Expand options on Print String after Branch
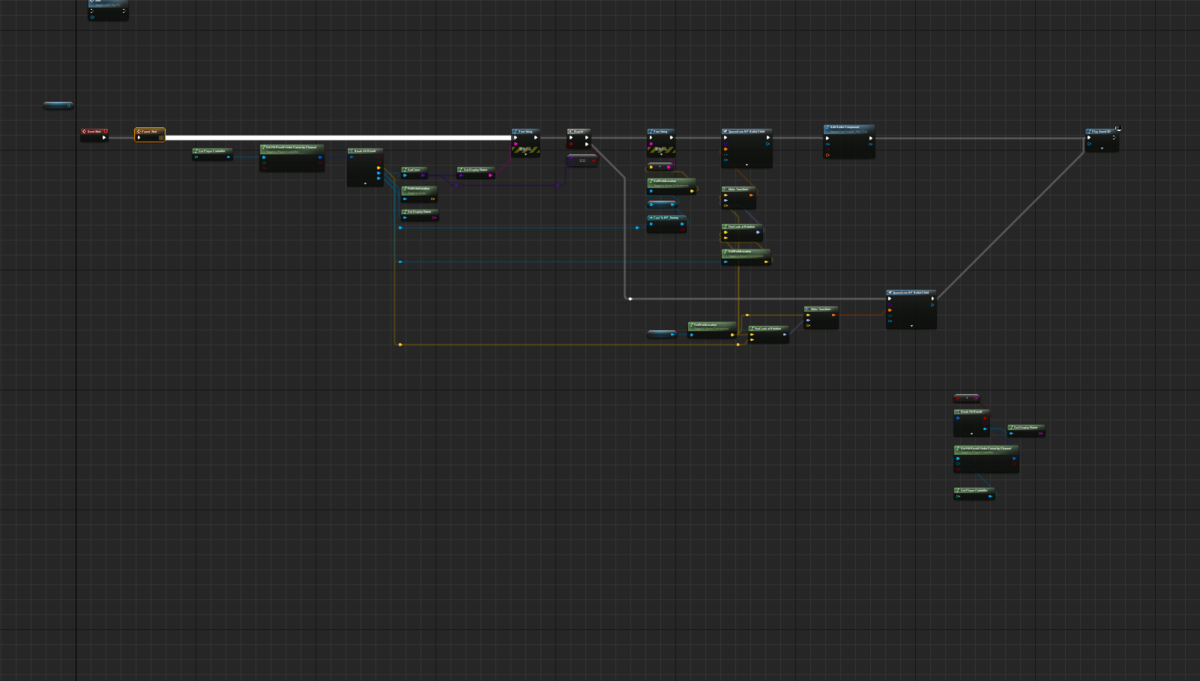Viewport: 1200px width, 681px height. pyautogui.click(x=661, y=154)
